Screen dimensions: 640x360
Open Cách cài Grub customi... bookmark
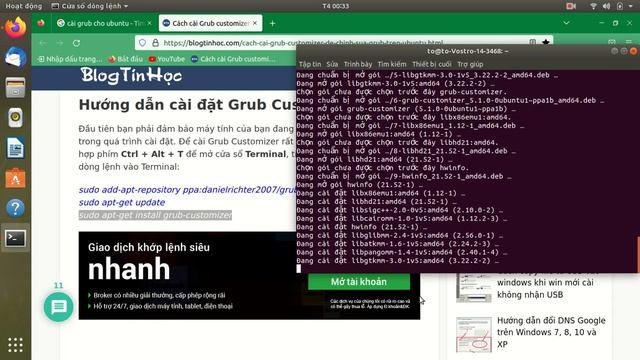point(233,59)
